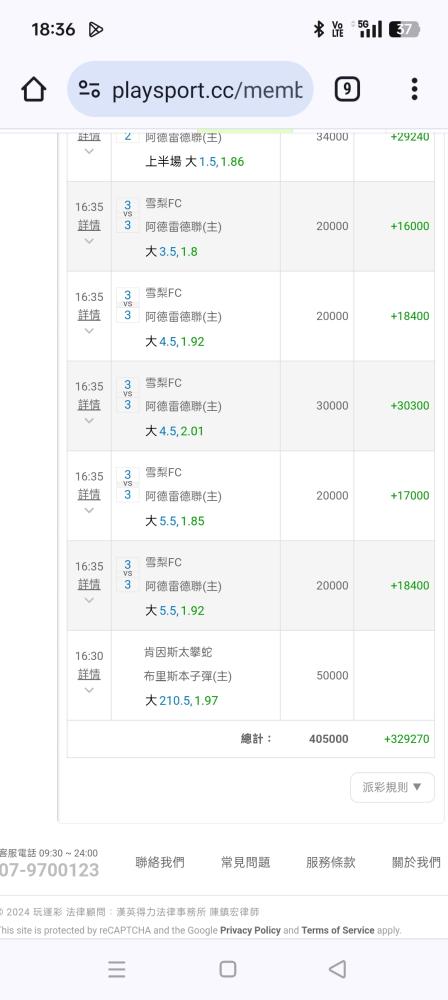
Task: Open the Google Privacy Policy link
Action: pos(250,930)
